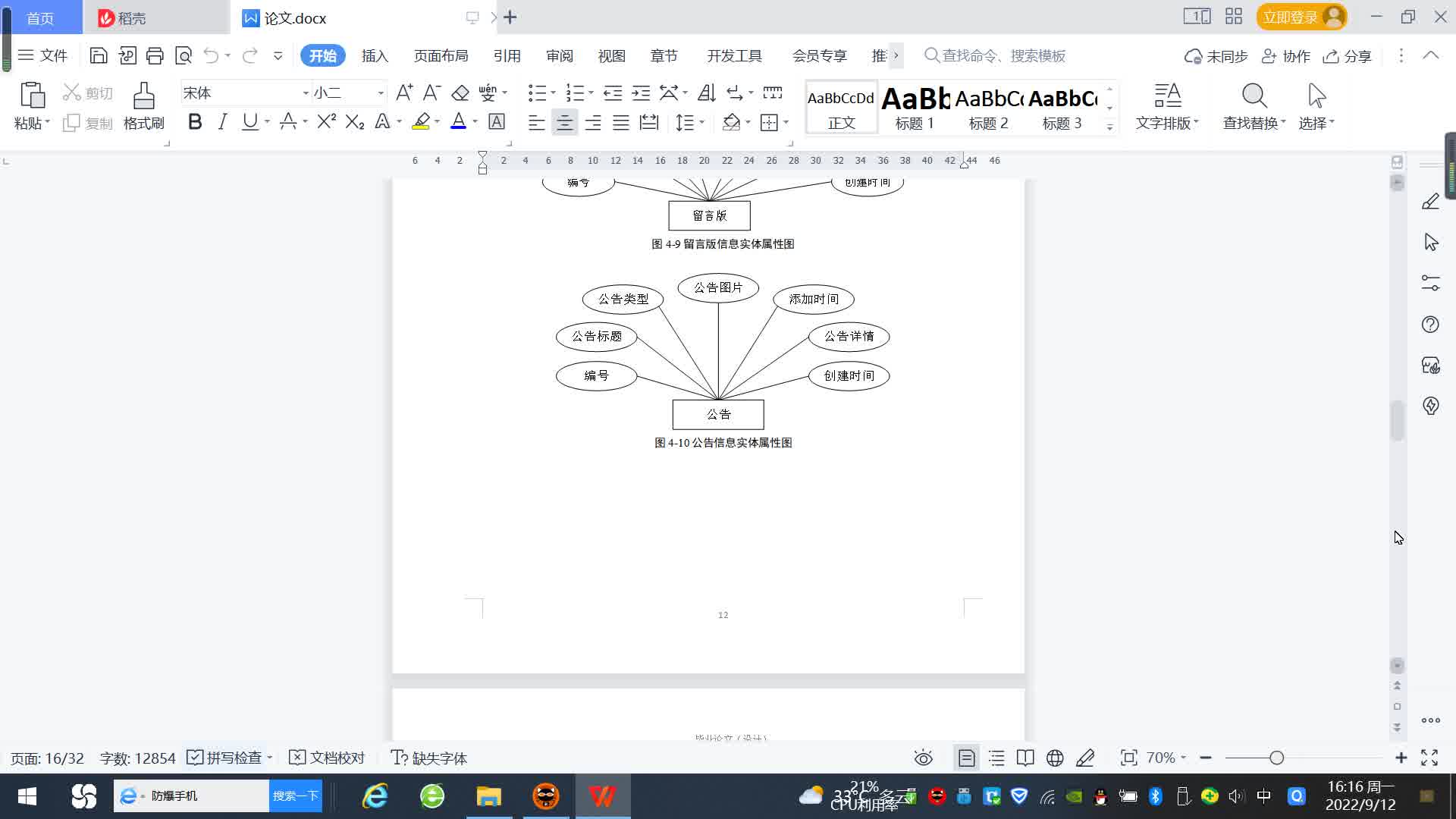The height and width of the screenshot is (819, 1456).
Task: Open settings sliders icon in right sidebar
Action: (1430, 283)
